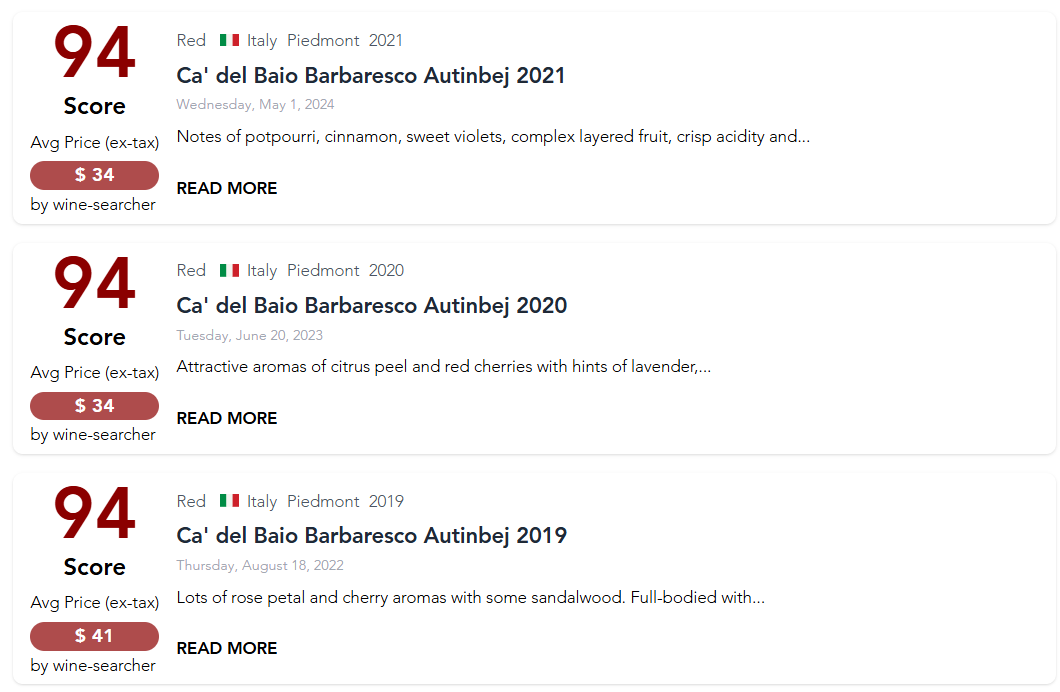The height and width of the screenshot is (692, 1060).
Task: Click the $ 34 price badge for 2021
Action: pos(94,175)
